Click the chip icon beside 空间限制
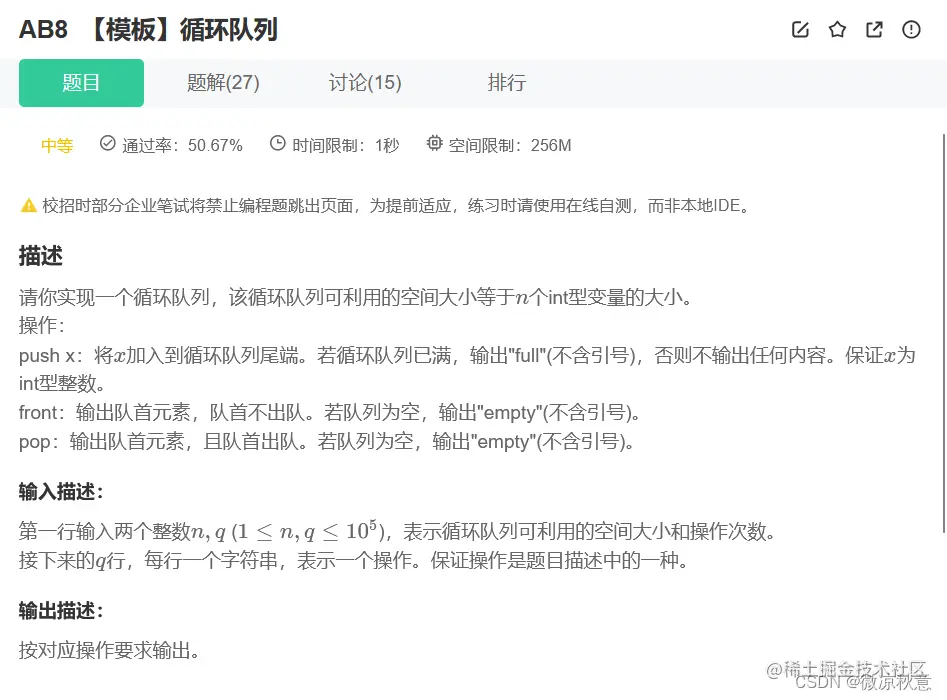Image resolution: width=947 pixels, height=700 pixels. (433, 144)
